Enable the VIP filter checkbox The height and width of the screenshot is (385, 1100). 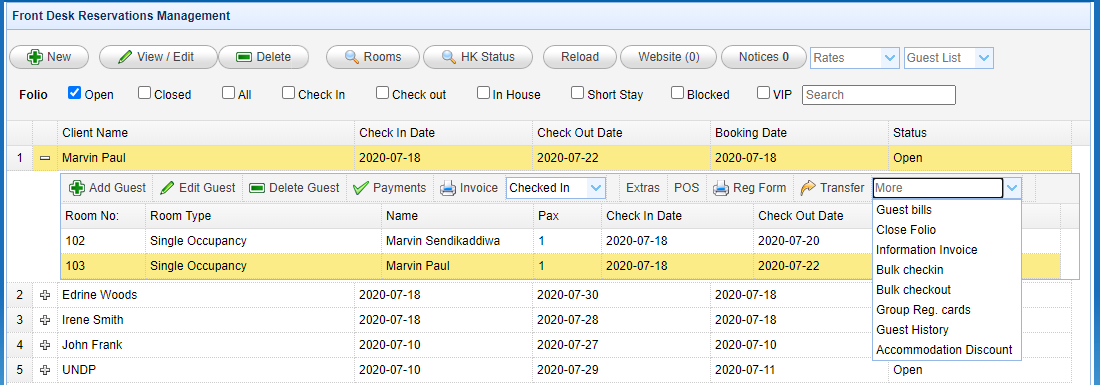(763, 93)
